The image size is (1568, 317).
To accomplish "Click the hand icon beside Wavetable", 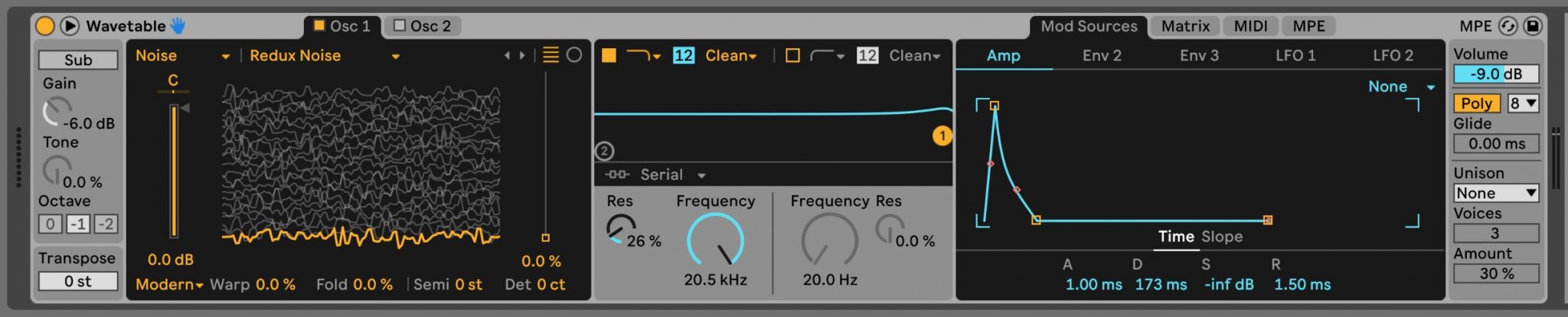I will (178, 26).
